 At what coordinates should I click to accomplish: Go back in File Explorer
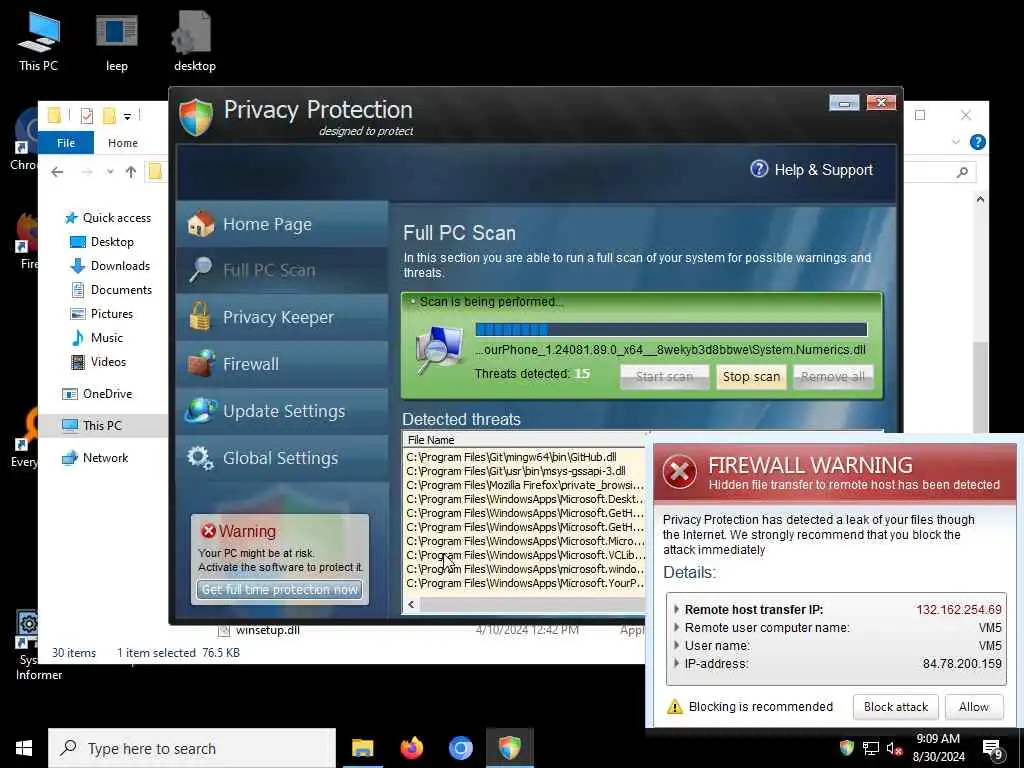57,172
